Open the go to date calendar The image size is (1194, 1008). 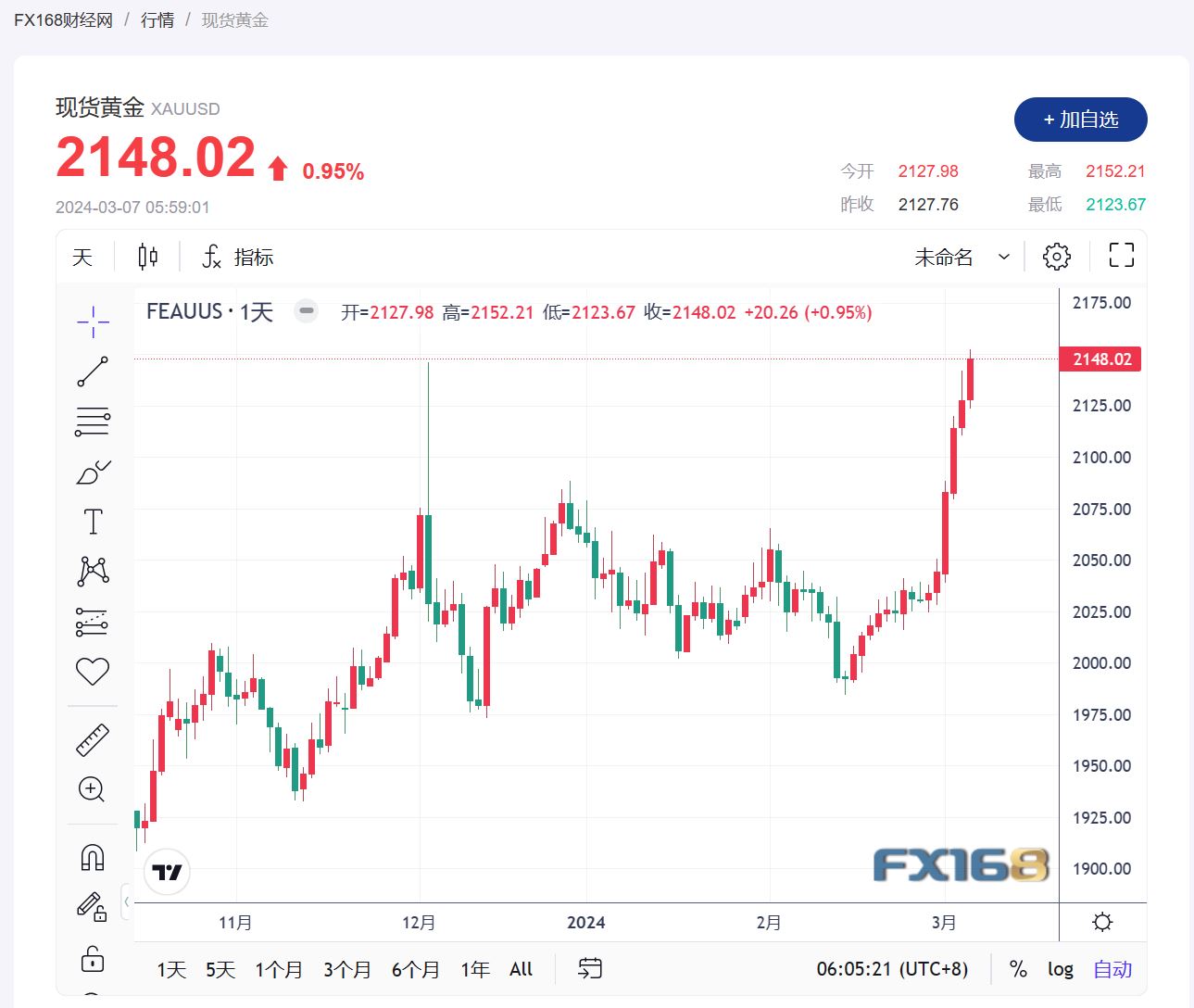coord(590,969)
